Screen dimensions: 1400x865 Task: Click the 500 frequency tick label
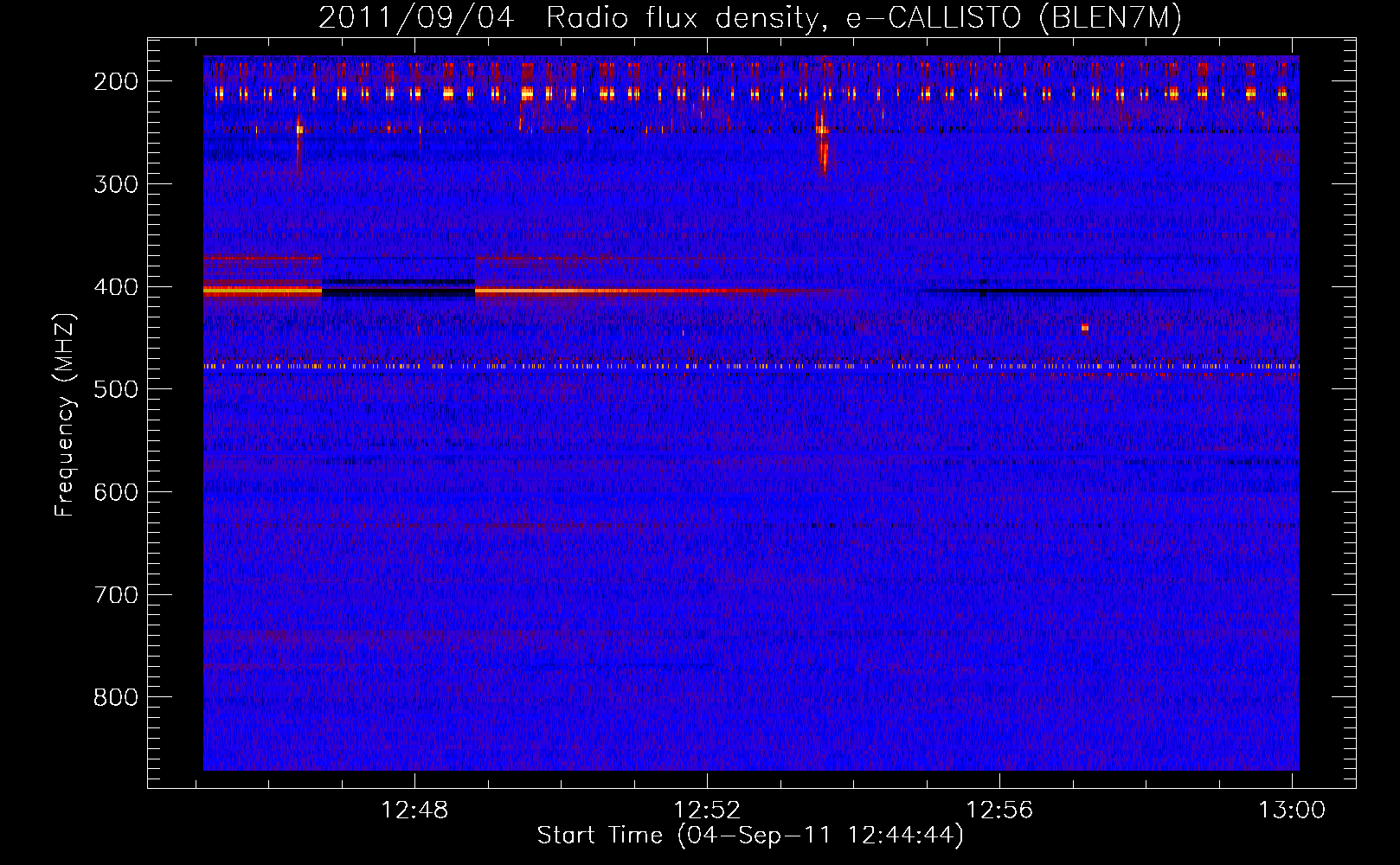coord(116,389)
